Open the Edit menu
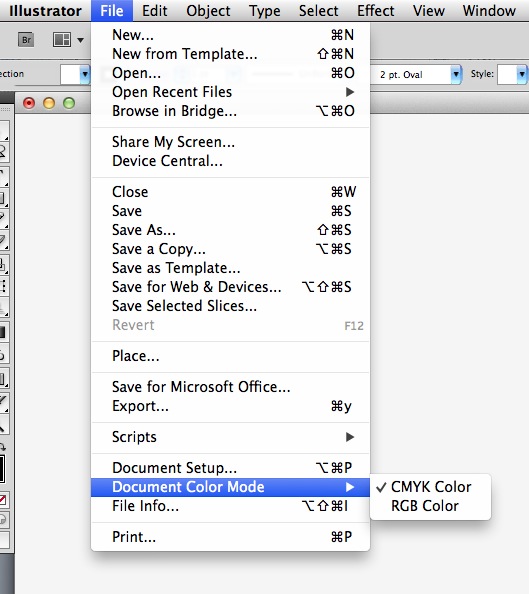The height and width of the screenshot is (594, 529). [155, 11]
